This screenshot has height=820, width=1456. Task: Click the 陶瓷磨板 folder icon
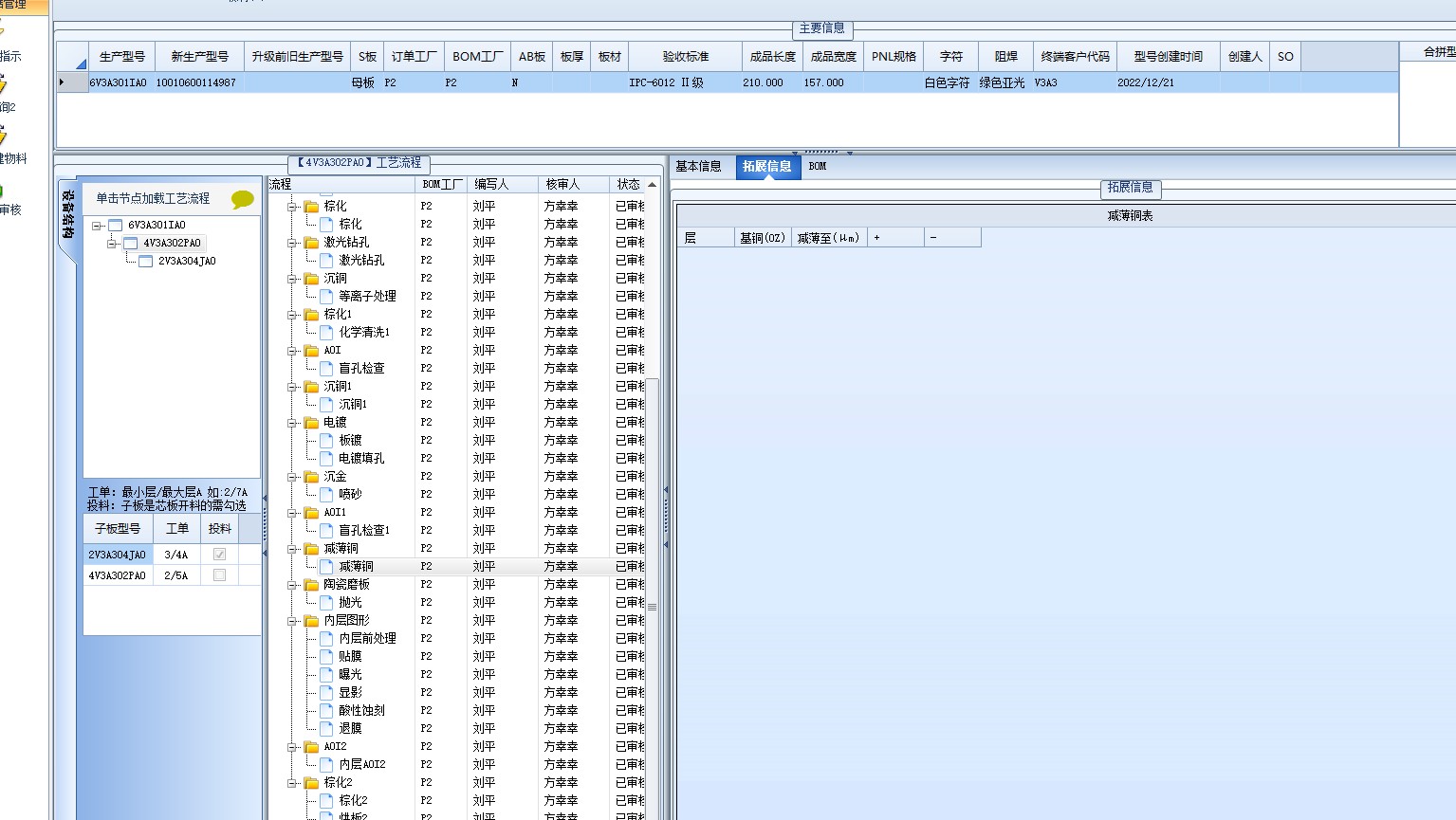click(x=311, y=585)
